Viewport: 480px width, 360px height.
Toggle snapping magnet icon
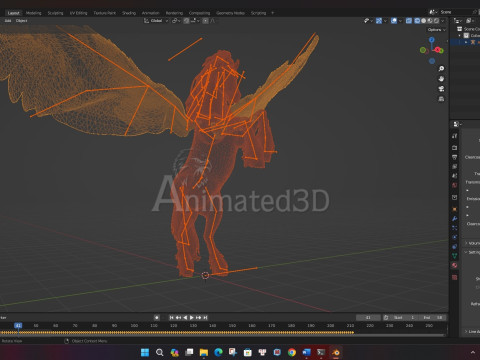tap(186, 21)
